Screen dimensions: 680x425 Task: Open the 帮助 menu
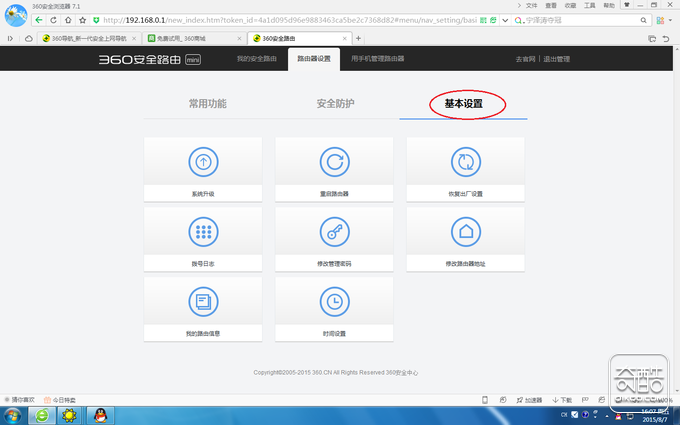609,6
